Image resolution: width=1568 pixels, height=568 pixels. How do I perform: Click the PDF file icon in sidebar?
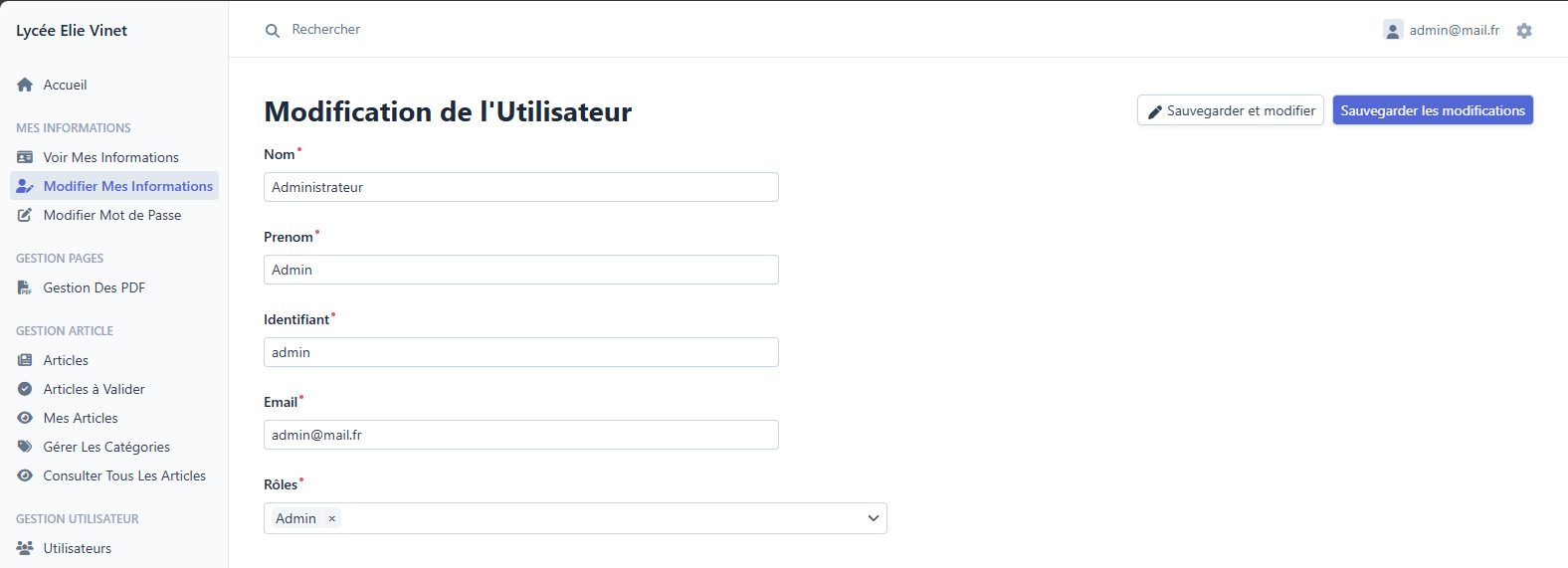(x=25, y=287)
